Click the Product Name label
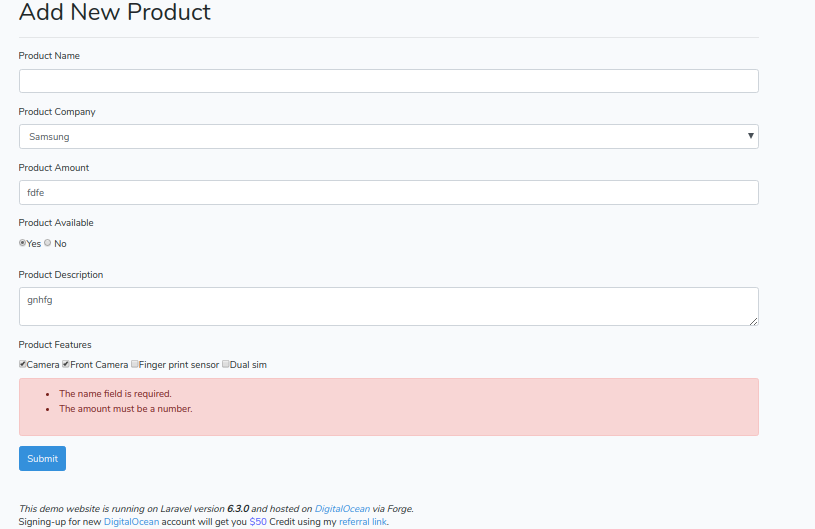Viewport: 815px width, 529px height. [49, 56]
